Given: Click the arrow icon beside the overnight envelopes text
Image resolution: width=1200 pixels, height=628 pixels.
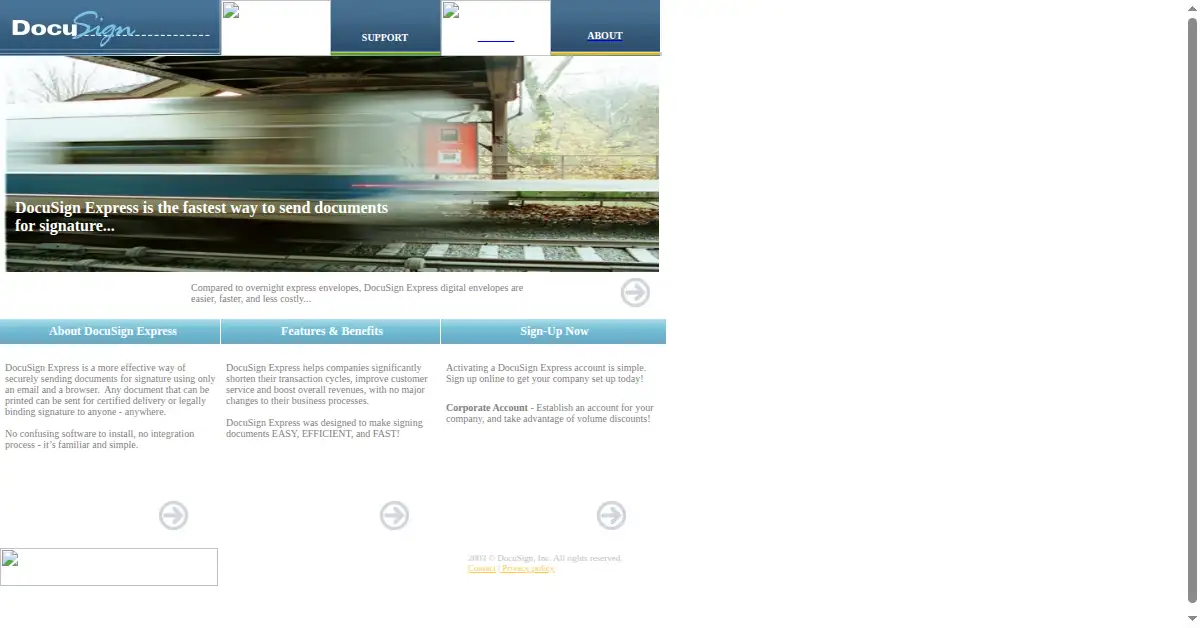Looking at the screenshot, I should (635, 292).
